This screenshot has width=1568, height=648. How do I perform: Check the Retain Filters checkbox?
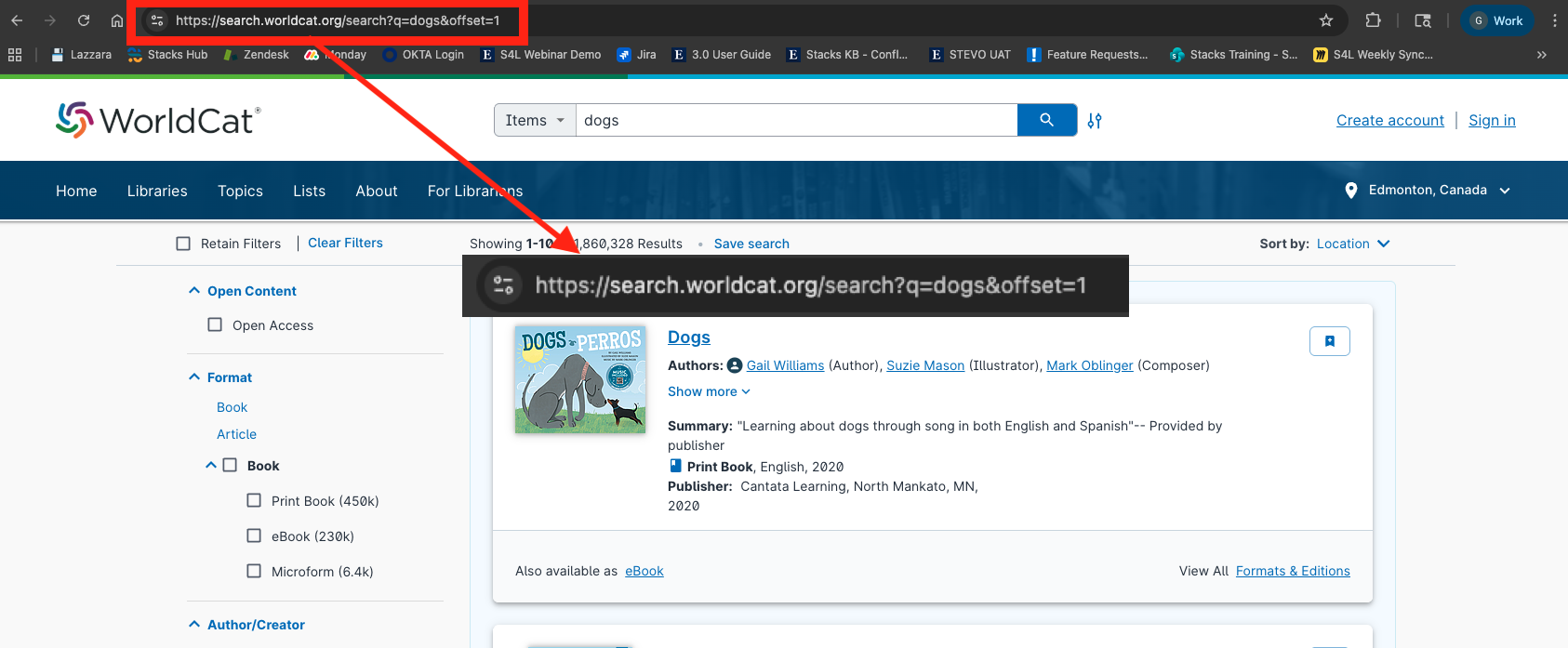[183, 244]
